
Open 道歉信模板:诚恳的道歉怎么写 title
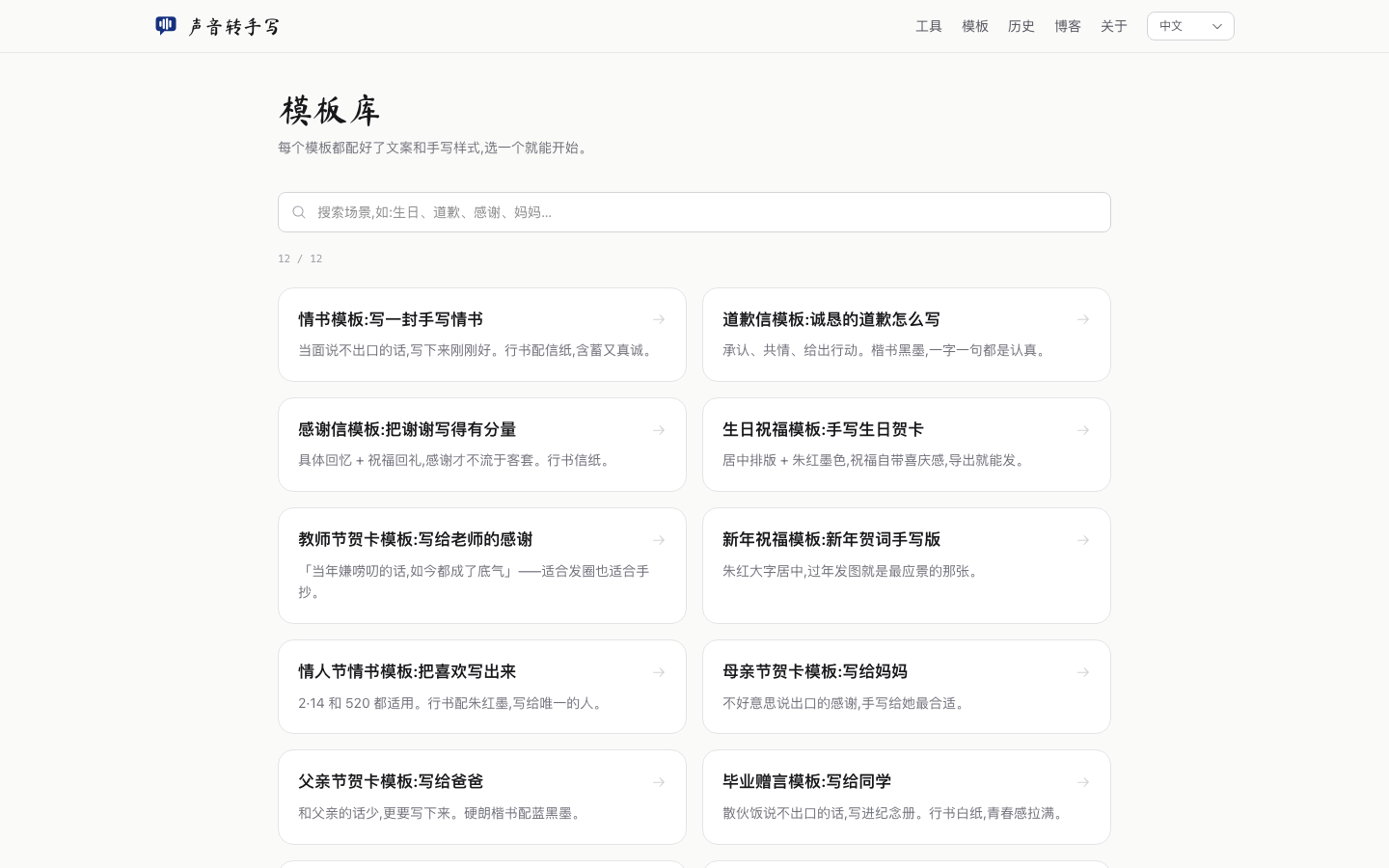click(831, 319)
